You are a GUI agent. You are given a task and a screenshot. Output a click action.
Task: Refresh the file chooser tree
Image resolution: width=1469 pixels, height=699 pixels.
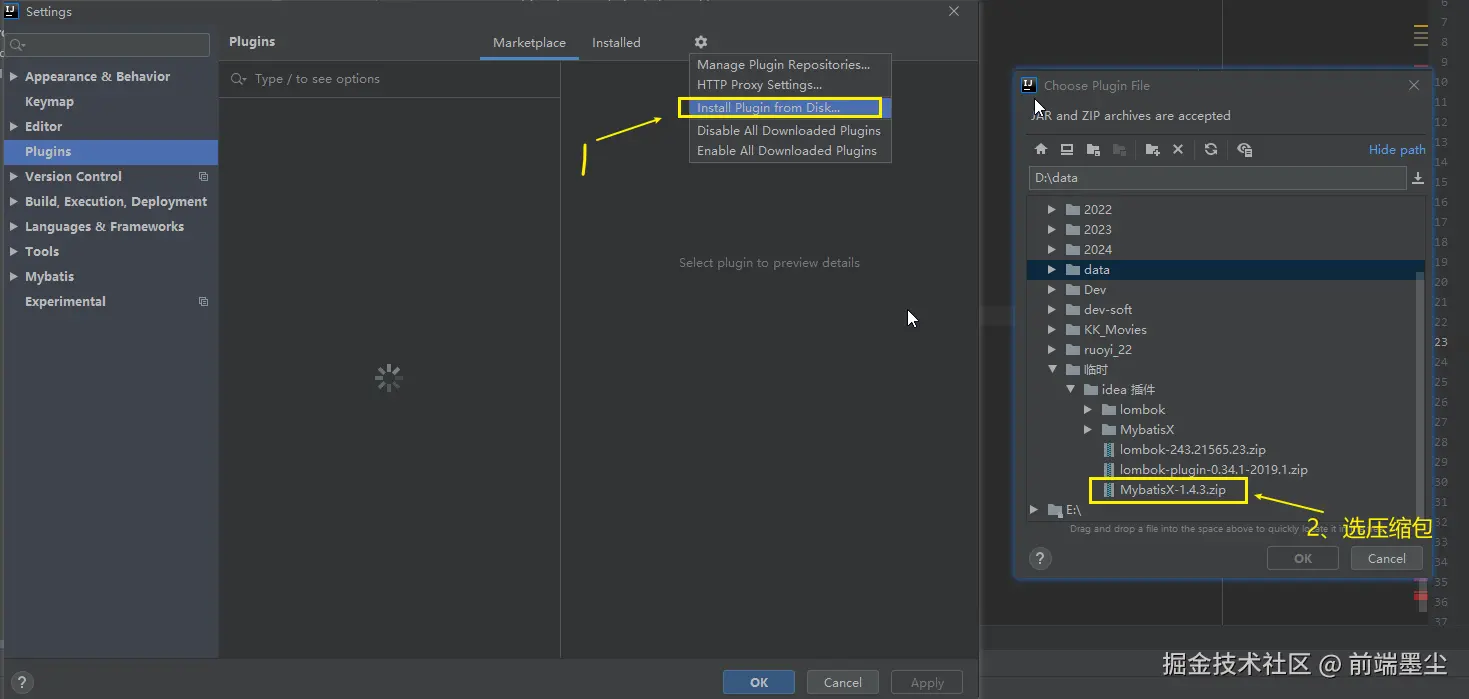[1211, 149]
